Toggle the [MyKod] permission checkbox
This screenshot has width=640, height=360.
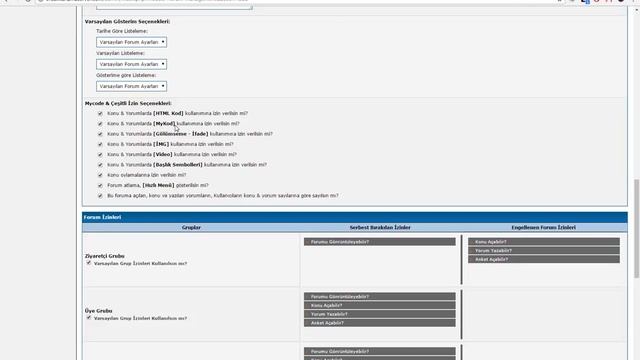point(100,124)
